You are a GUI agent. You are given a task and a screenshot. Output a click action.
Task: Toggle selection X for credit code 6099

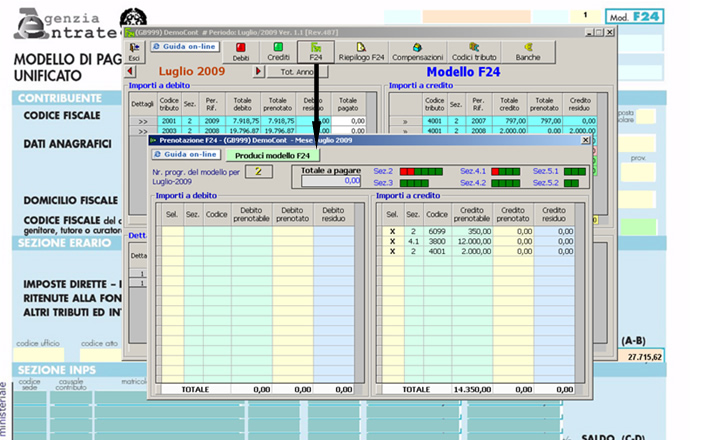[x=392, y=231]
